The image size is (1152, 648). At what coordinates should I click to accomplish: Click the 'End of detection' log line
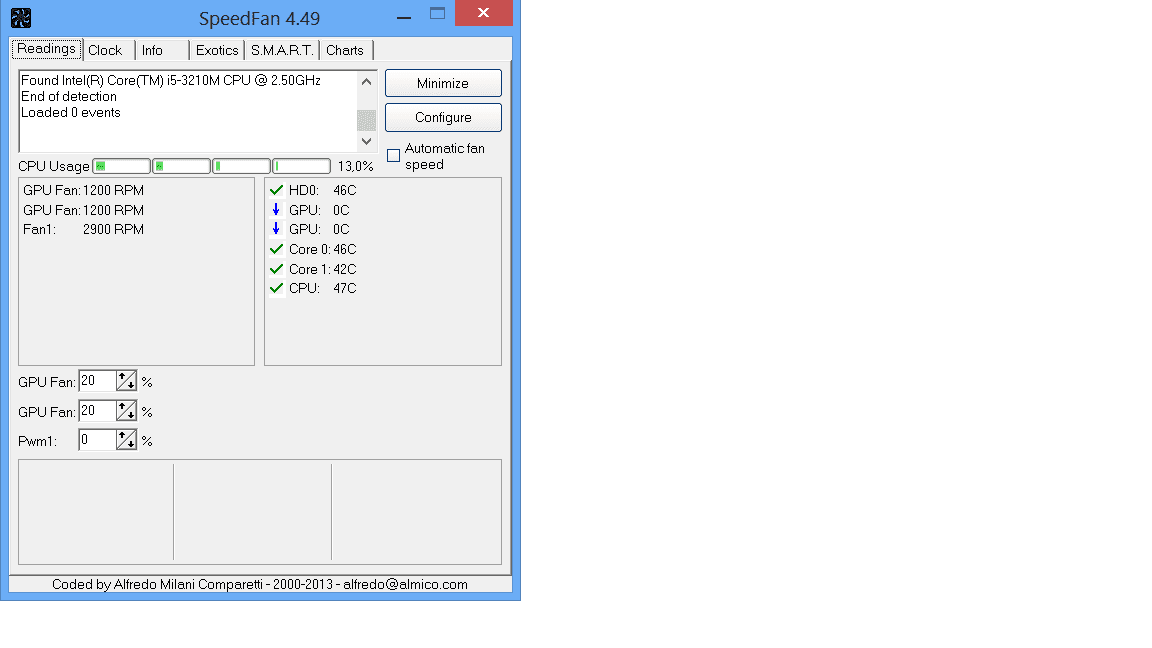point(68,96)
